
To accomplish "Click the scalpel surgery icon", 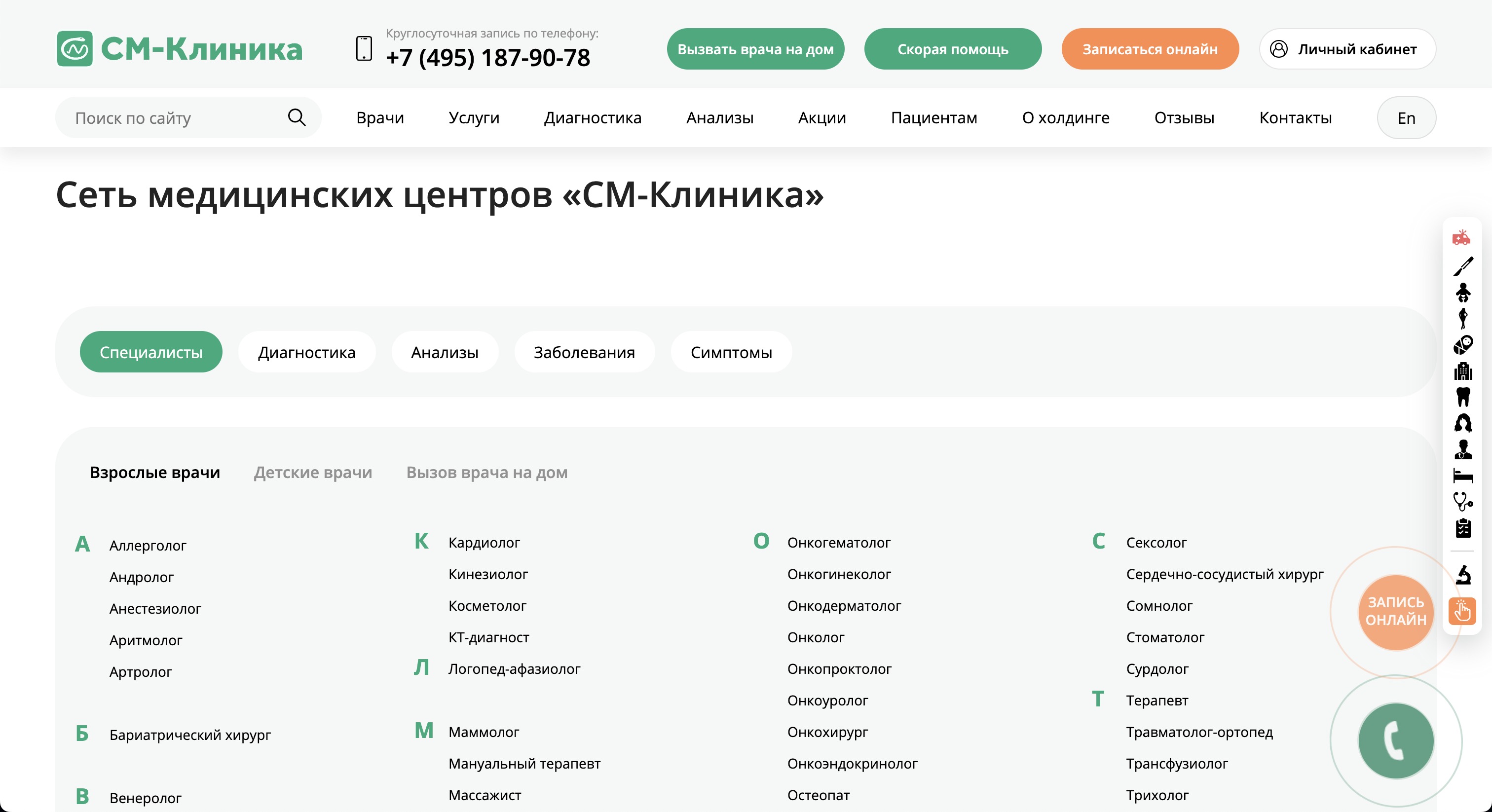I will coord(1463,266).
